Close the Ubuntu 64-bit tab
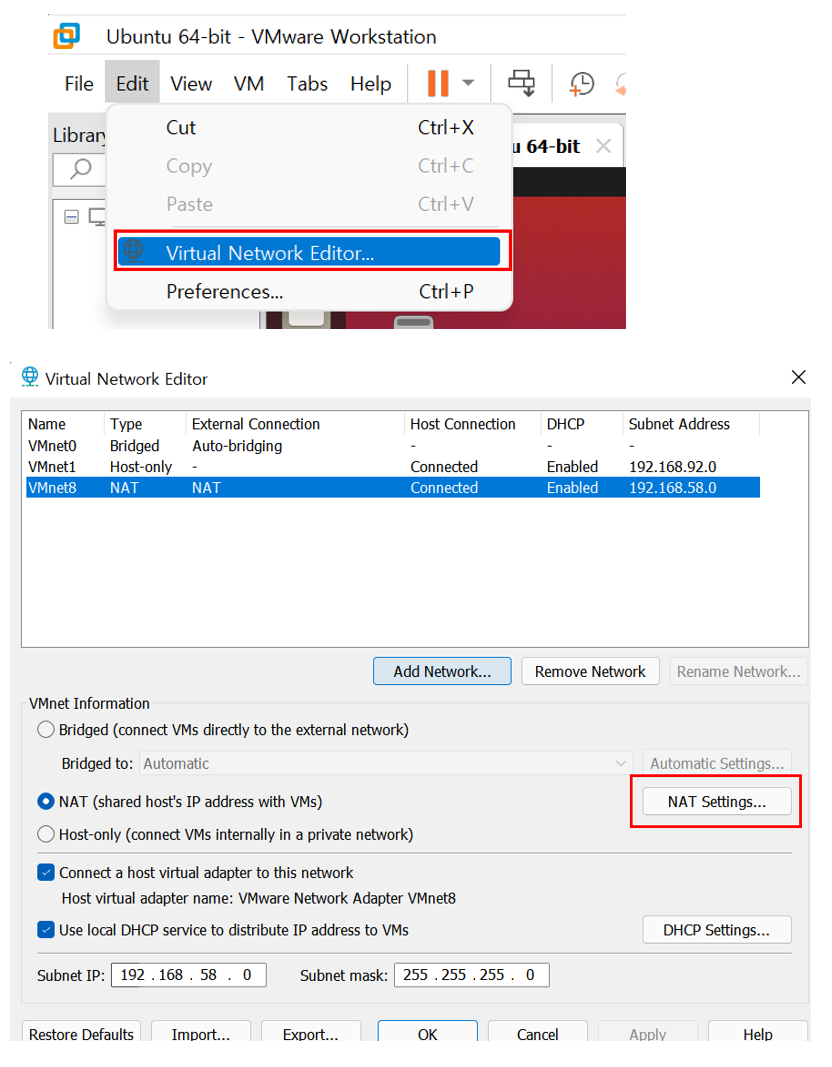This screenshot has height=1067, width=832. [x=603, y=146]
